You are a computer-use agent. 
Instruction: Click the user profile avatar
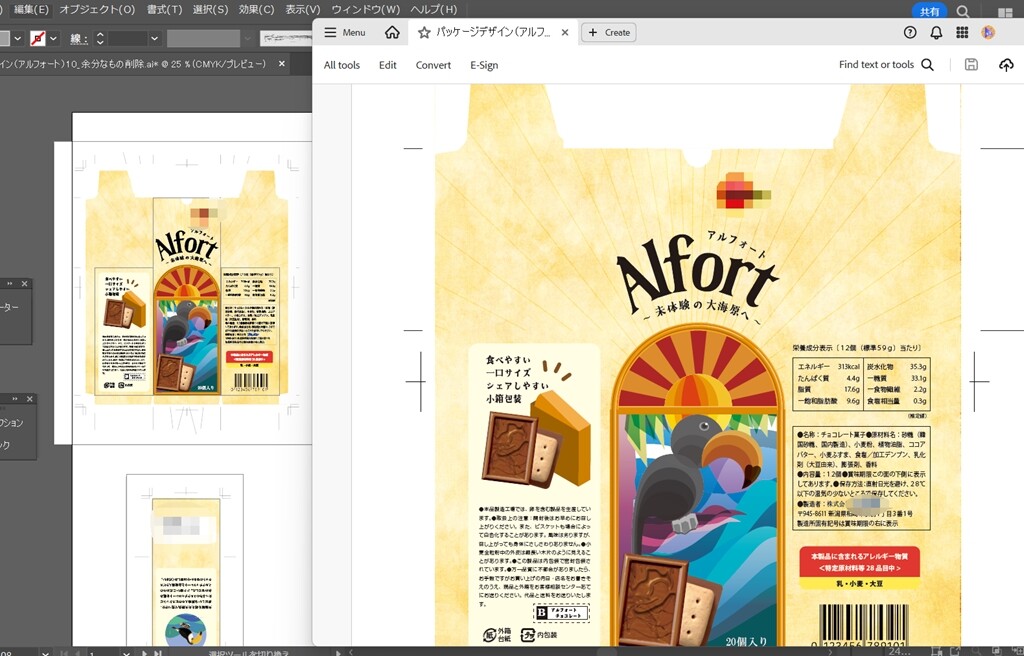988,32
